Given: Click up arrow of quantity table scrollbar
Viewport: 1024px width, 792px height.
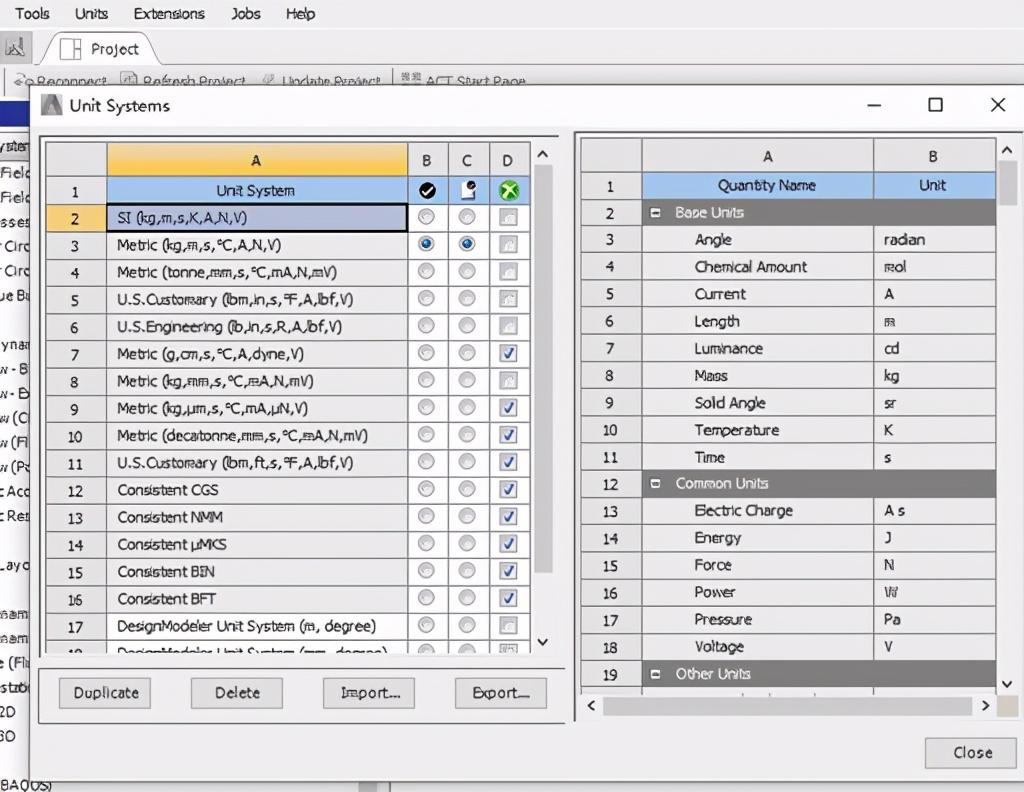Looking at the screenshot, I should [x=1006, y=150].
